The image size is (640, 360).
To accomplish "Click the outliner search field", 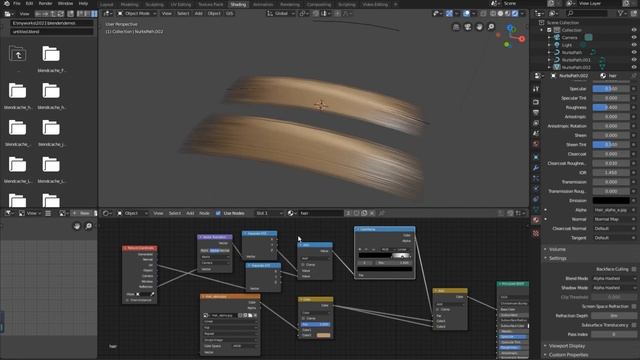I will click(588, 13).
